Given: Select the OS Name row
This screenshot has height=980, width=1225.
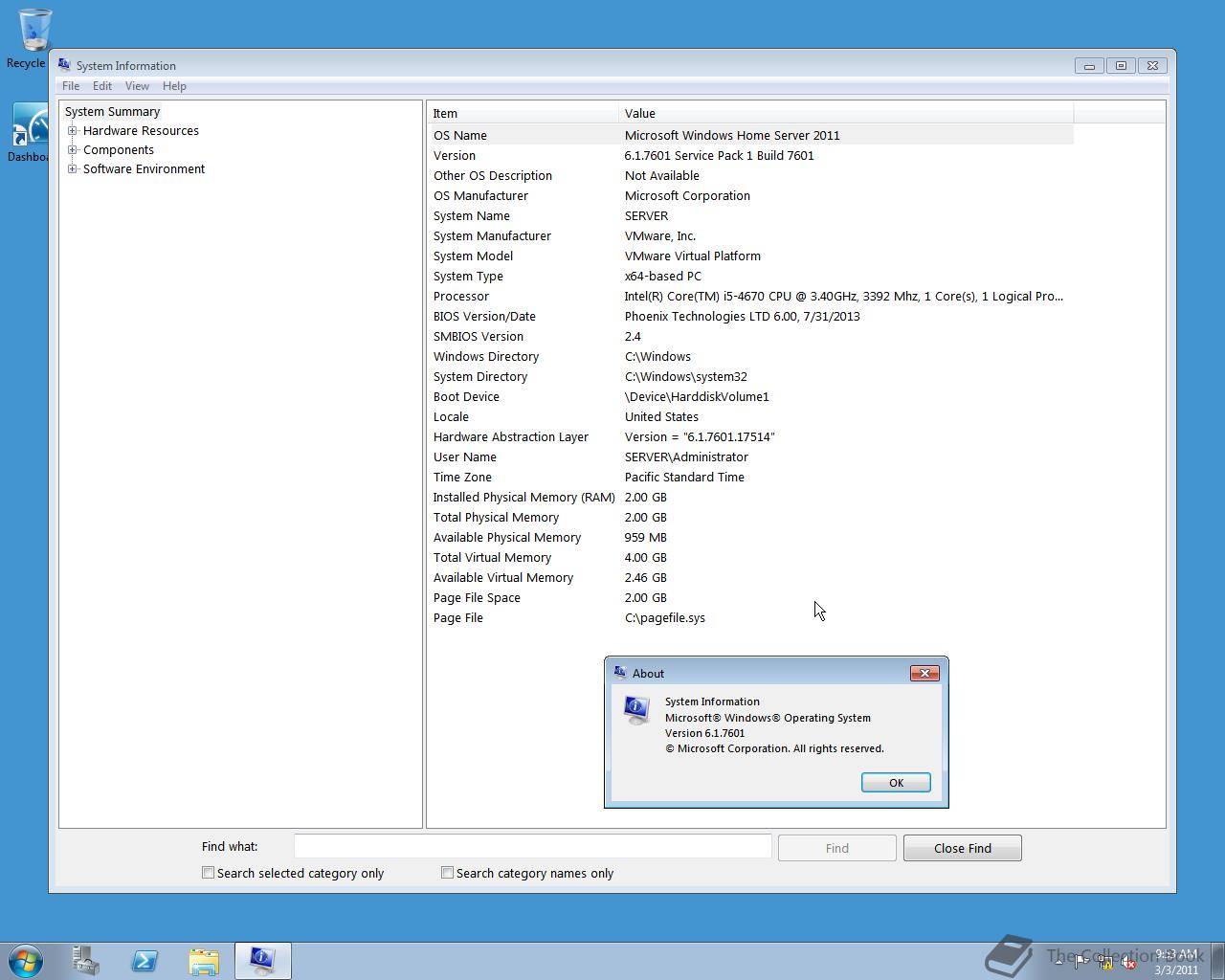Looking at the screenshot, I should pos(750,135).
